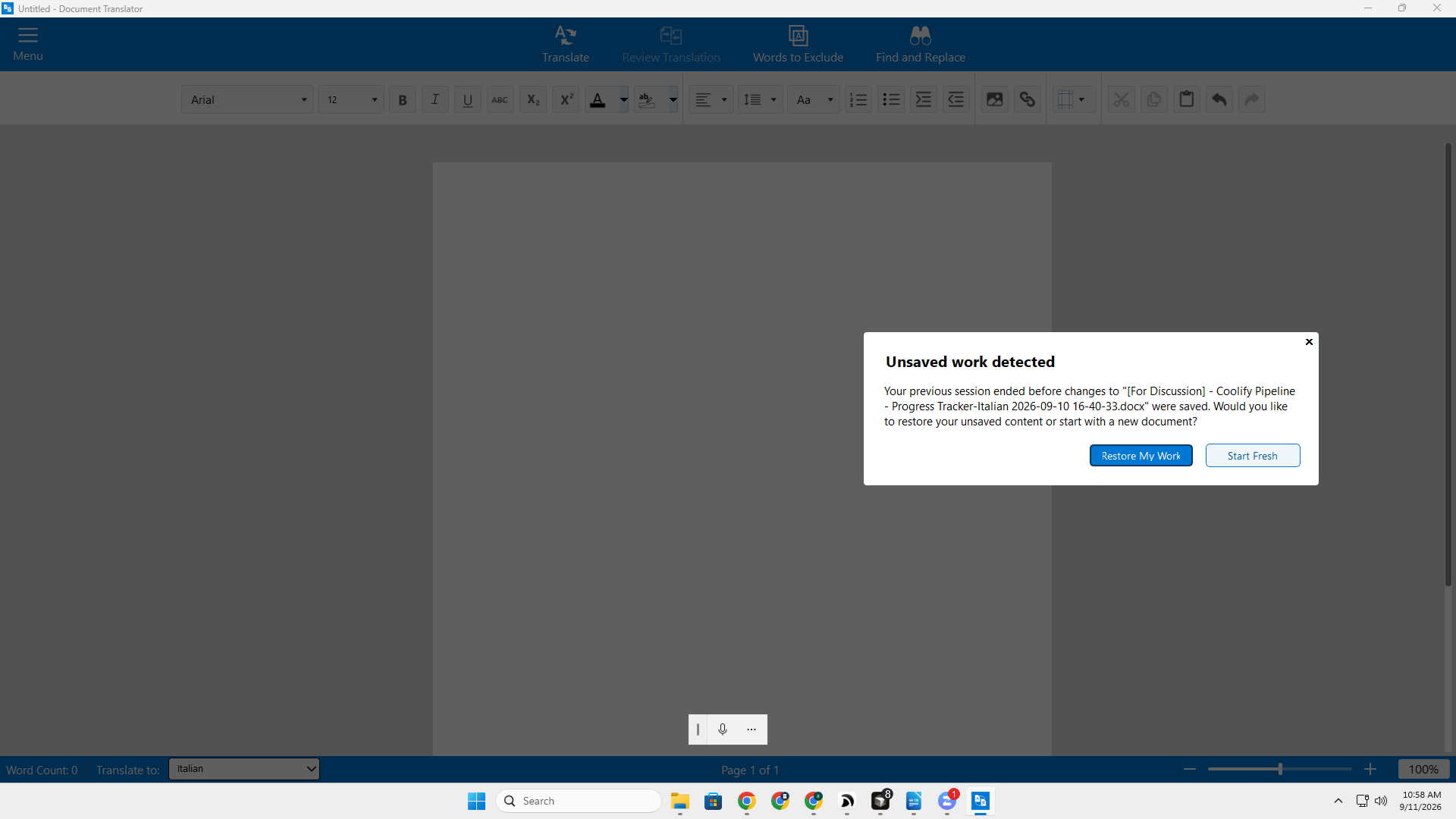Viewport: 1456px width, 819px height.
Task: Expand the font color dropdown arrow
Action: click(x=623, y=99)
